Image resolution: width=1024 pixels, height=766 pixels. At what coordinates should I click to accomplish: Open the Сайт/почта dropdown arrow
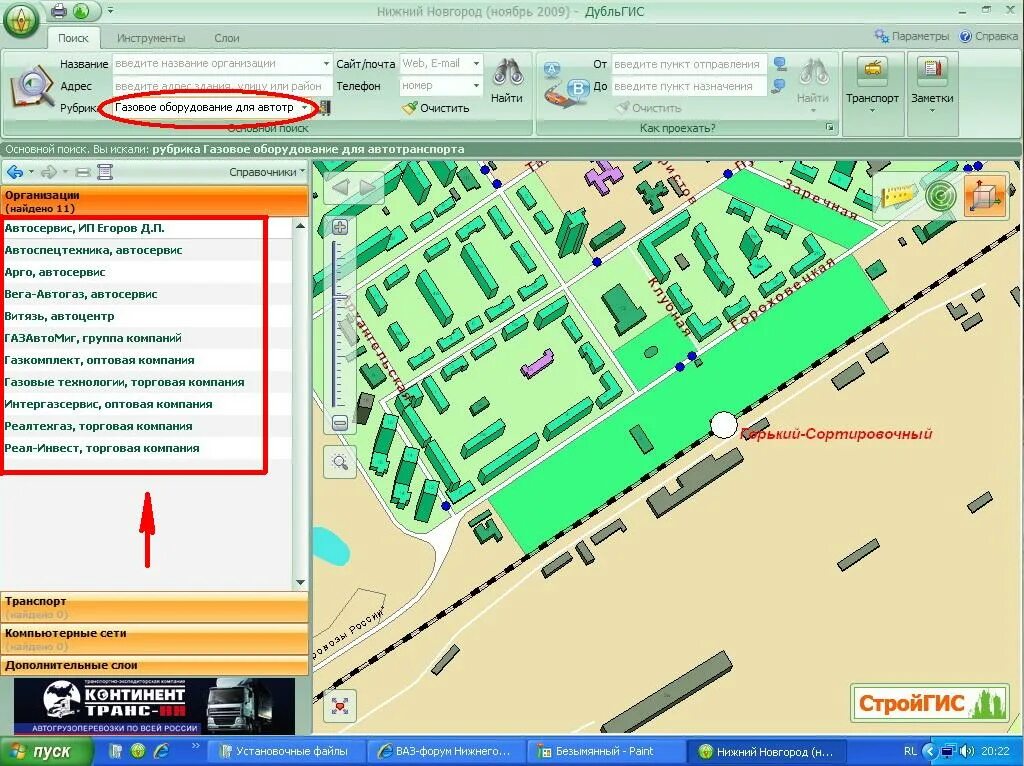click(x=476, y=63)
